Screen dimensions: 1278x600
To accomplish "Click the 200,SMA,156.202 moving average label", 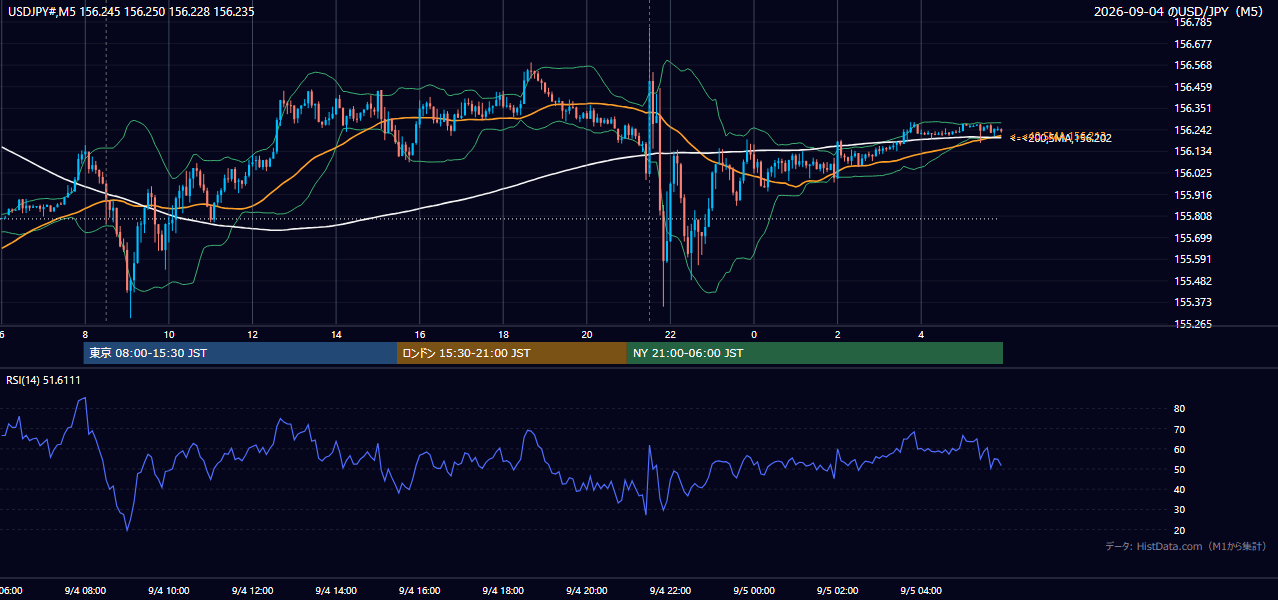I will (x=1069, y=138).
